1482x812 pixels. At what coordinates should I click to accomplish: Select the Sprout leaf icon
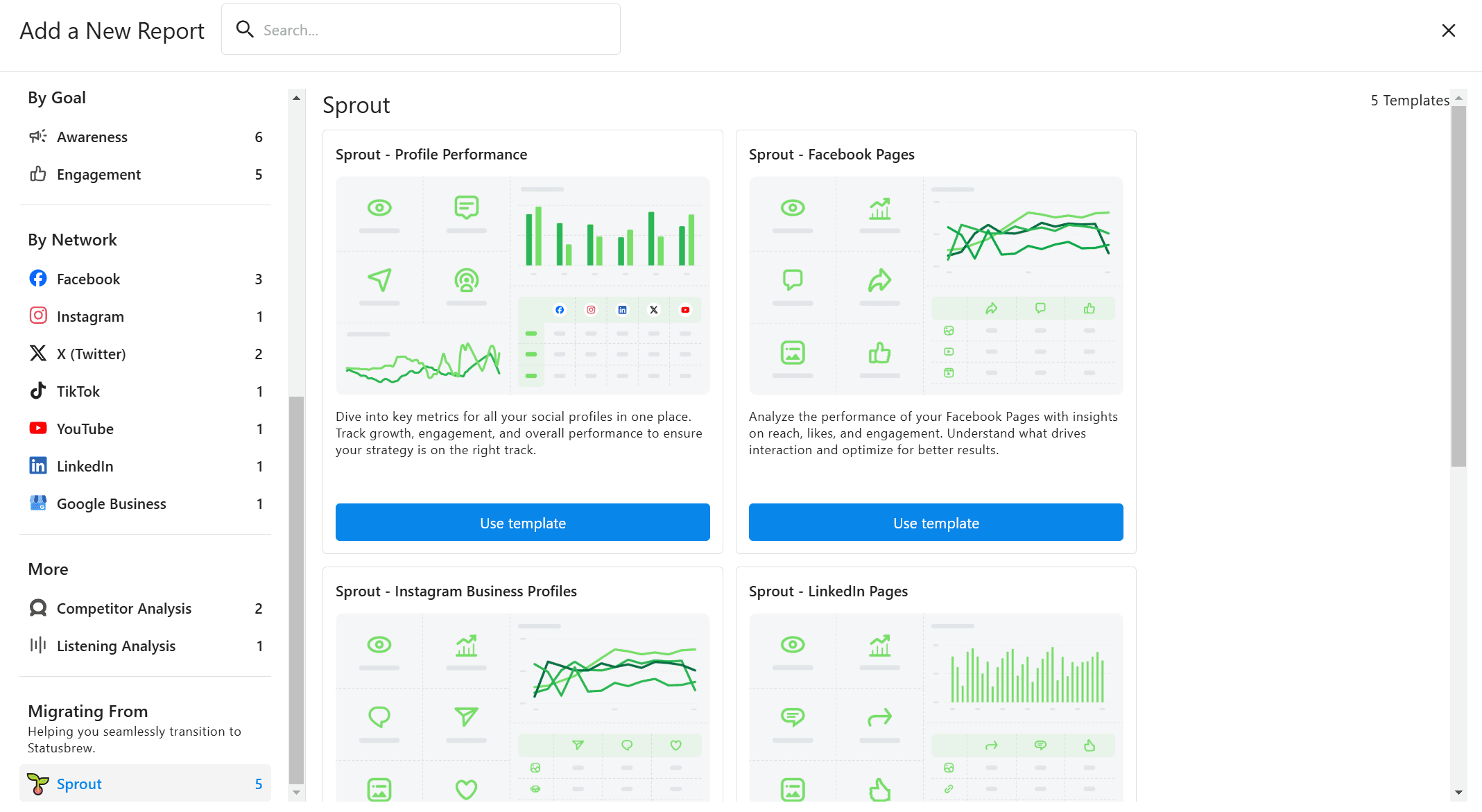click(x=38, y=784)
